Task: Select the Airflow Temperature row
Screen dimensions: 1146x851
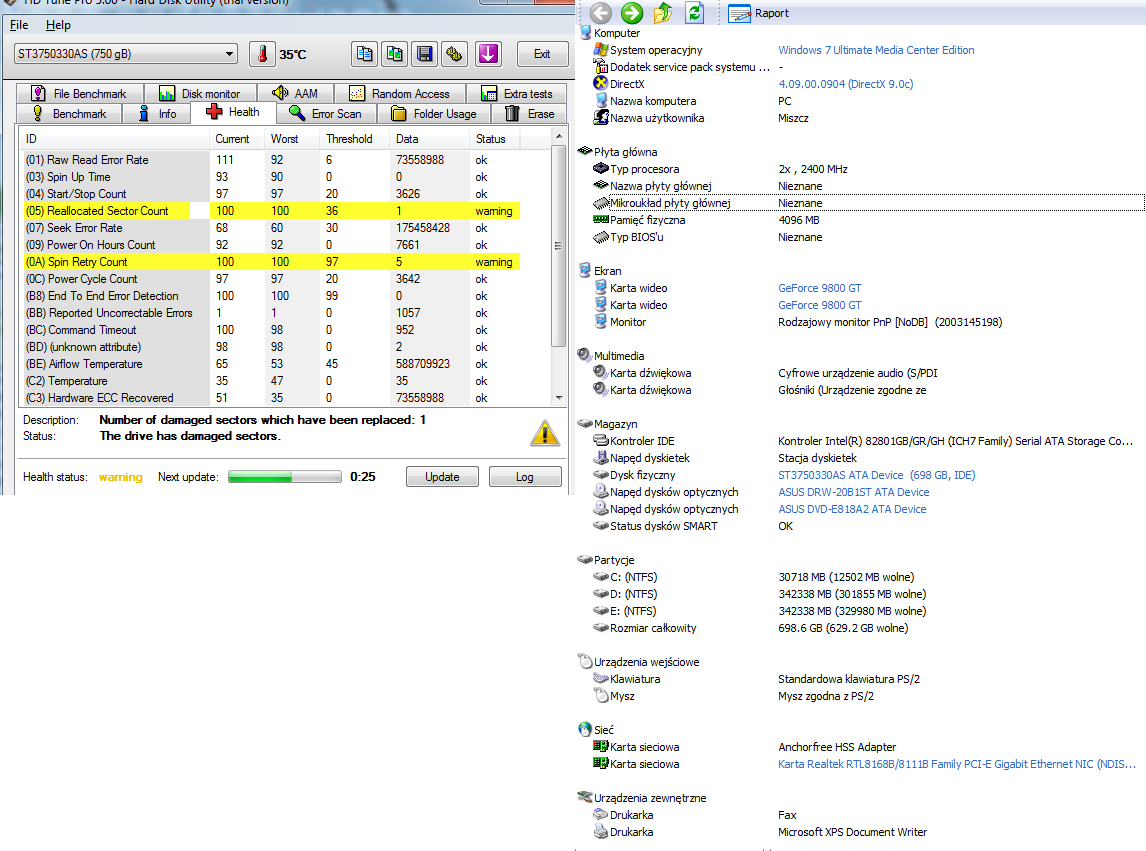Action: 271,364
